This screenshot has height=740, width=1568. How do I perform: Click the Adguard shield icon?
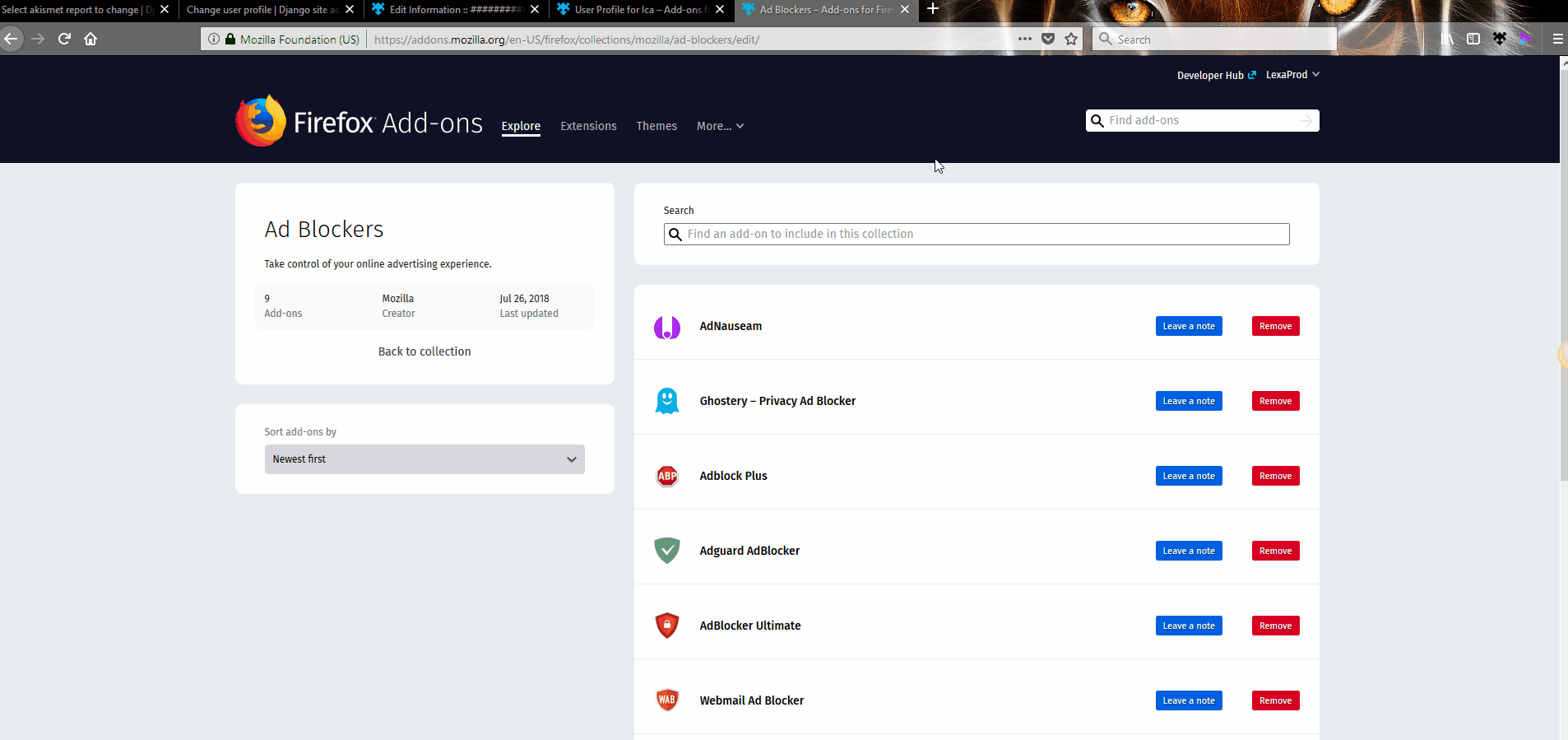(667, 551)
